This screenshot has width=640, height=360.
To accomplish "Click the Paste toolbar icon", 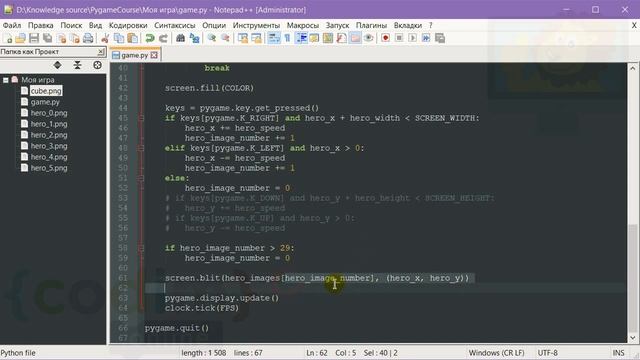I will (x=133, y=38).
